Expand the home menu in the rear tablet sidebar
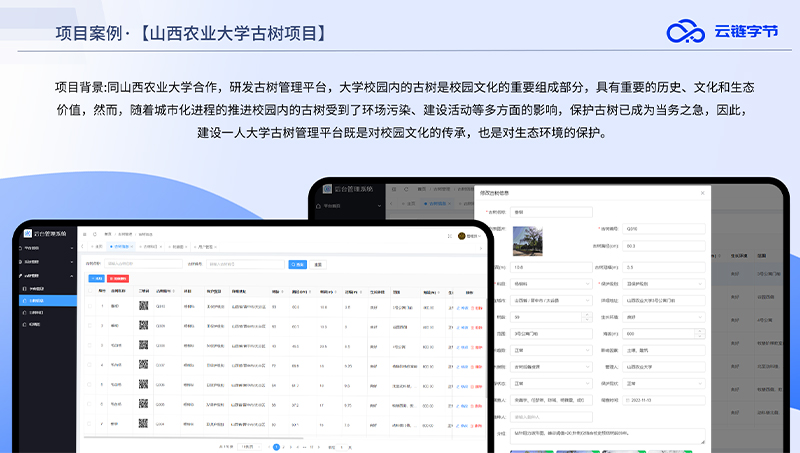Viewport: 800px width, 453px height. coord(348,206)
